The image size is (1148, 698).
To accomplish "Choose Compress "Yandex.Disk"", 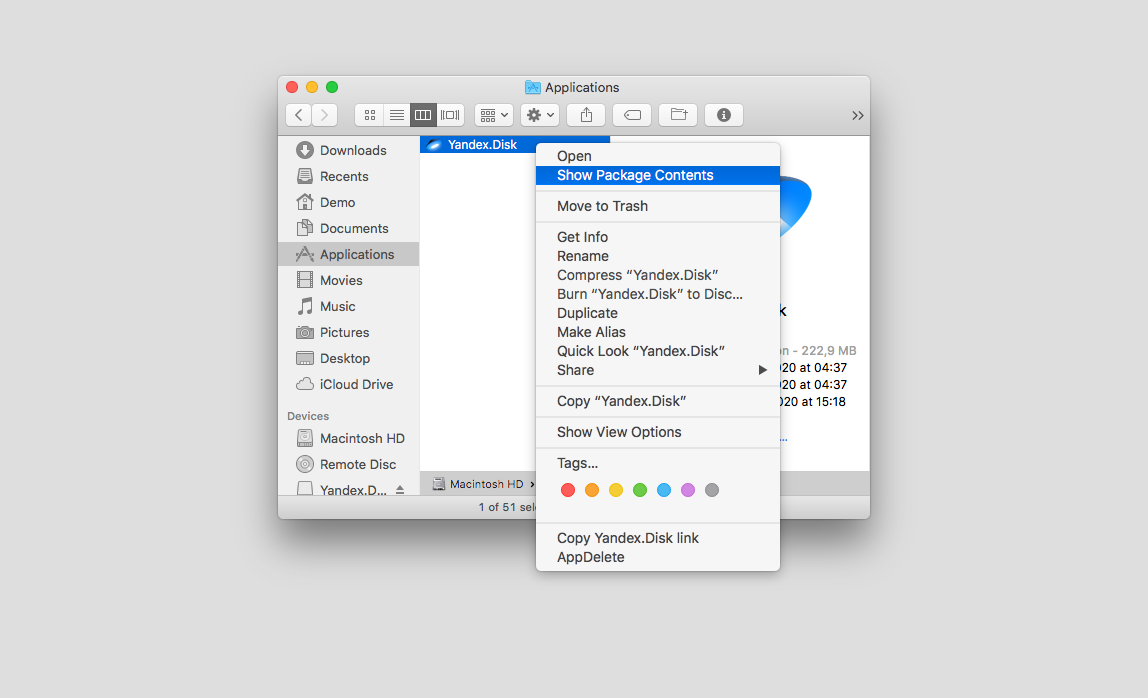I will coord(657,275).
